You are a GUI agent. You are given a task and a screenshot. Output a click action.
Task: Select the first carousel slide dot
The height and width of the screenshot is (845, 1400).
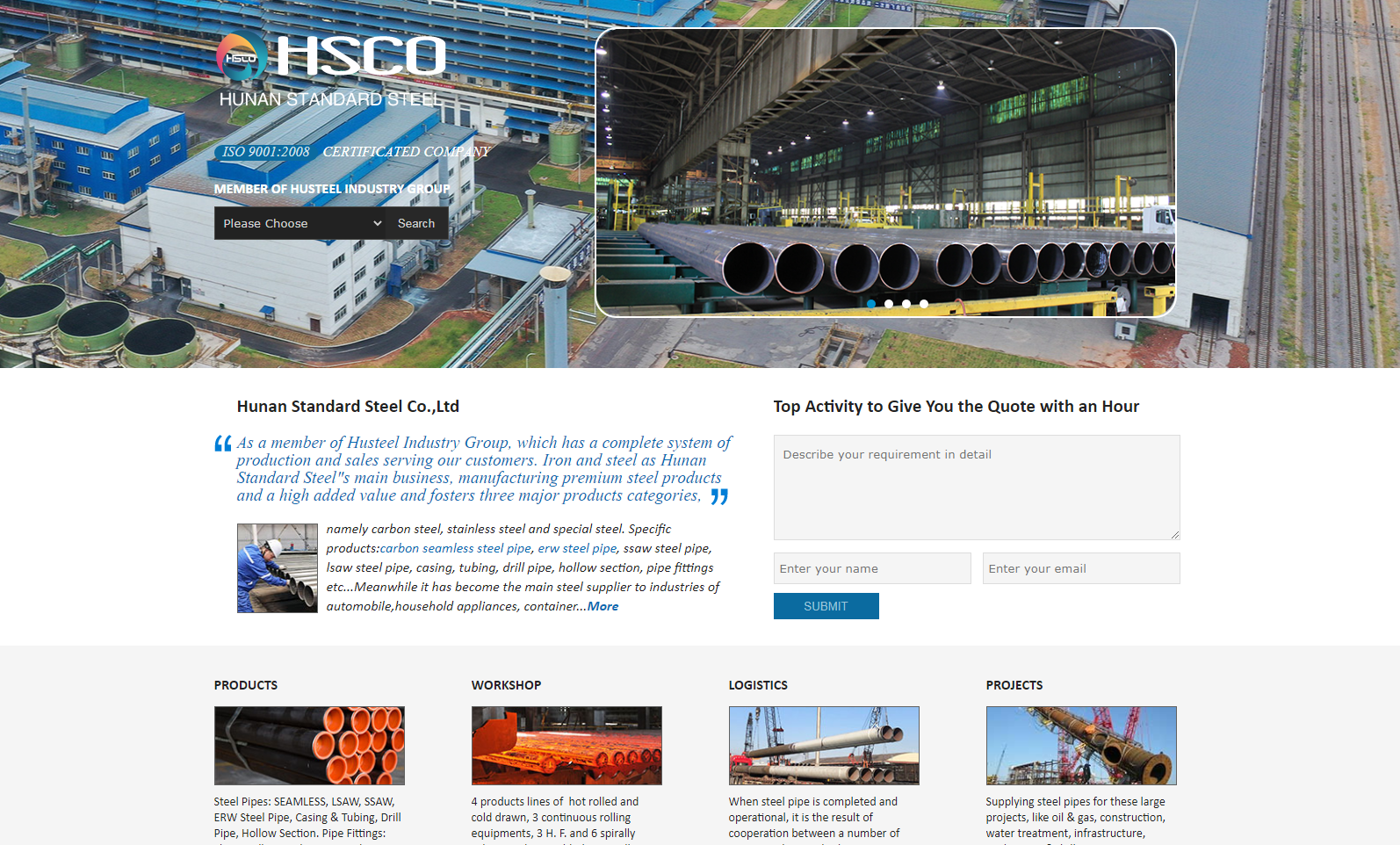pos(871,304)
